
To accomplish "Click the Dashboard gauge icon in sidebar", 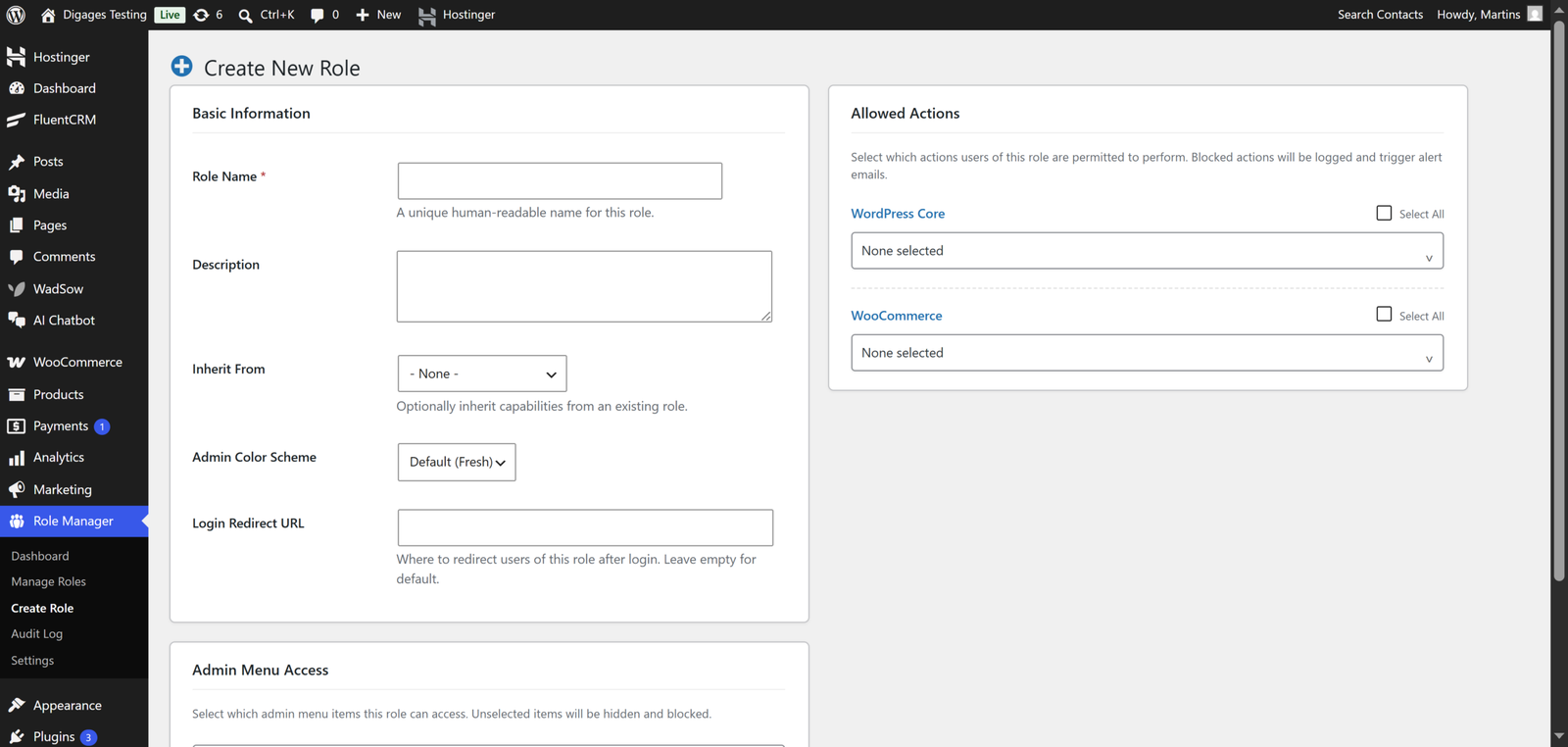I will pyautogui.click(x=17, y=88).
